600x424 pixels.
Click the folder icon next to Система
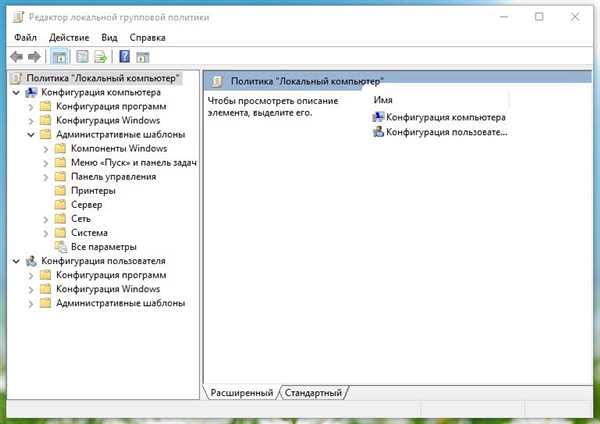pos(60,233)
